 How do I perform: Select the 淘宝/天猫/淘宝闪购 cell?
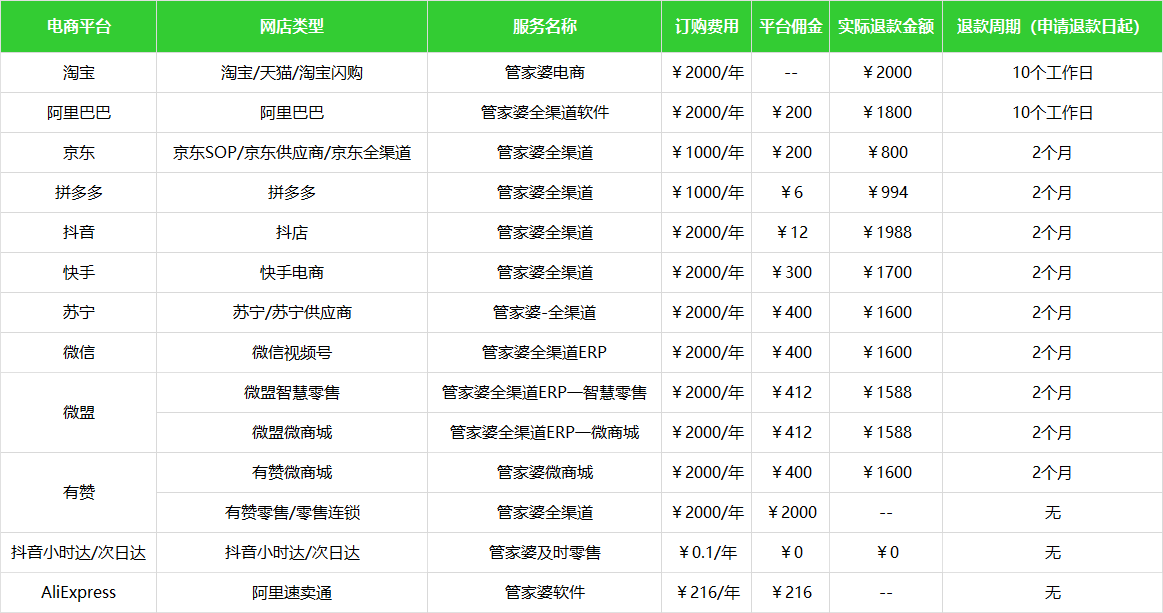[292, 73]
